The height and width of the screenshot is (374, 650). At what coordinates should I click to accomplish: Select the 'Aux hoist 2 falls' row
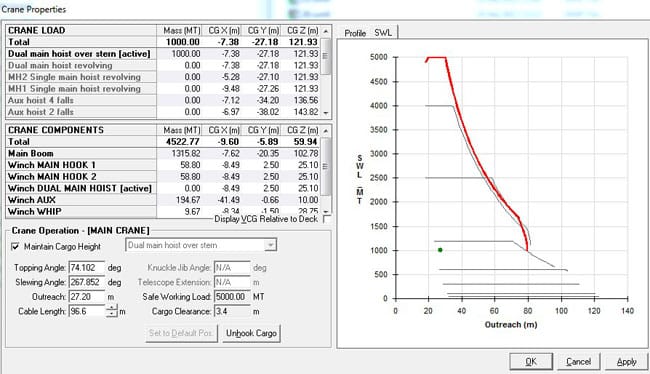(x=163, y=112)
